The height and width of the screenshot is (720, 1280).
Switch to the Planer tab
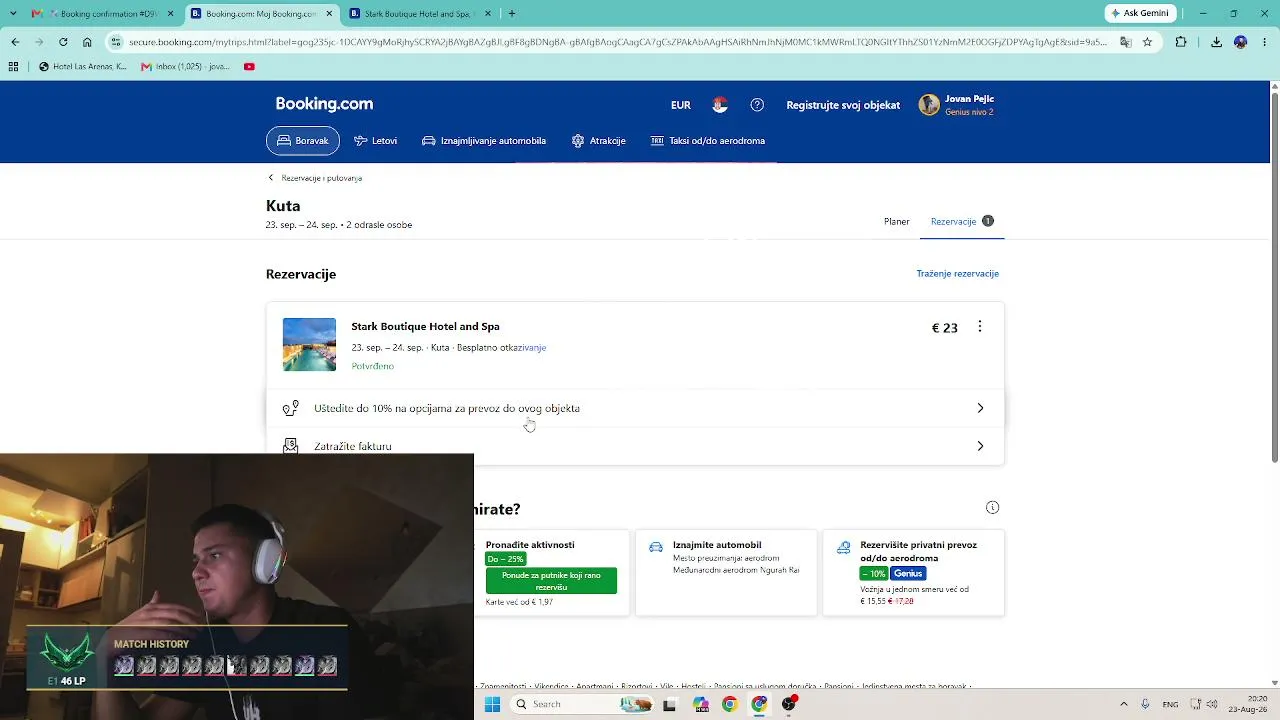[x=897, y=221]
